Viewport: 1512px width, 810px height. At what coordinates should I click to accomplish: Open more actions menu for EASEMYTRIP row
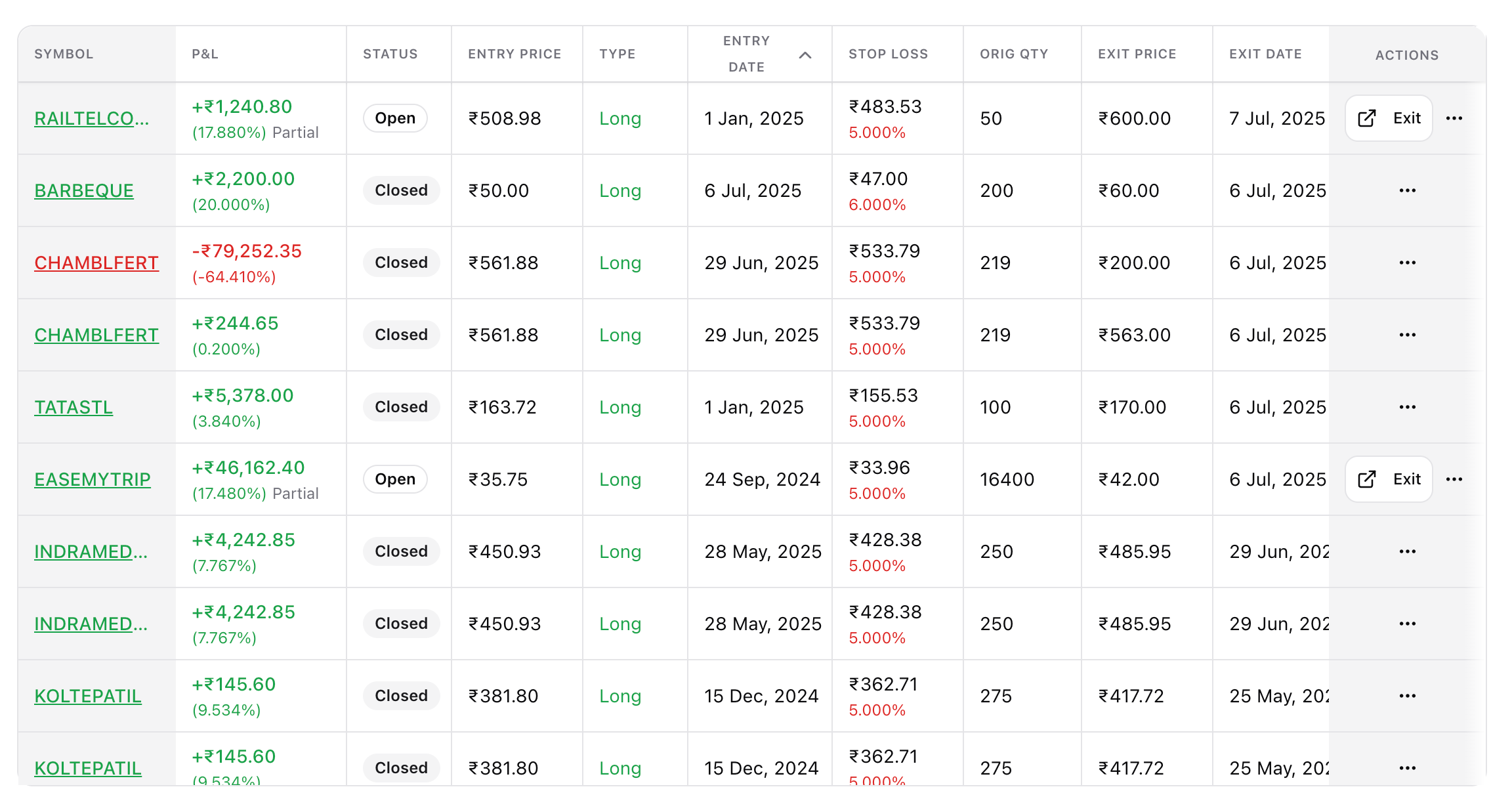(x=1454, y=480)
